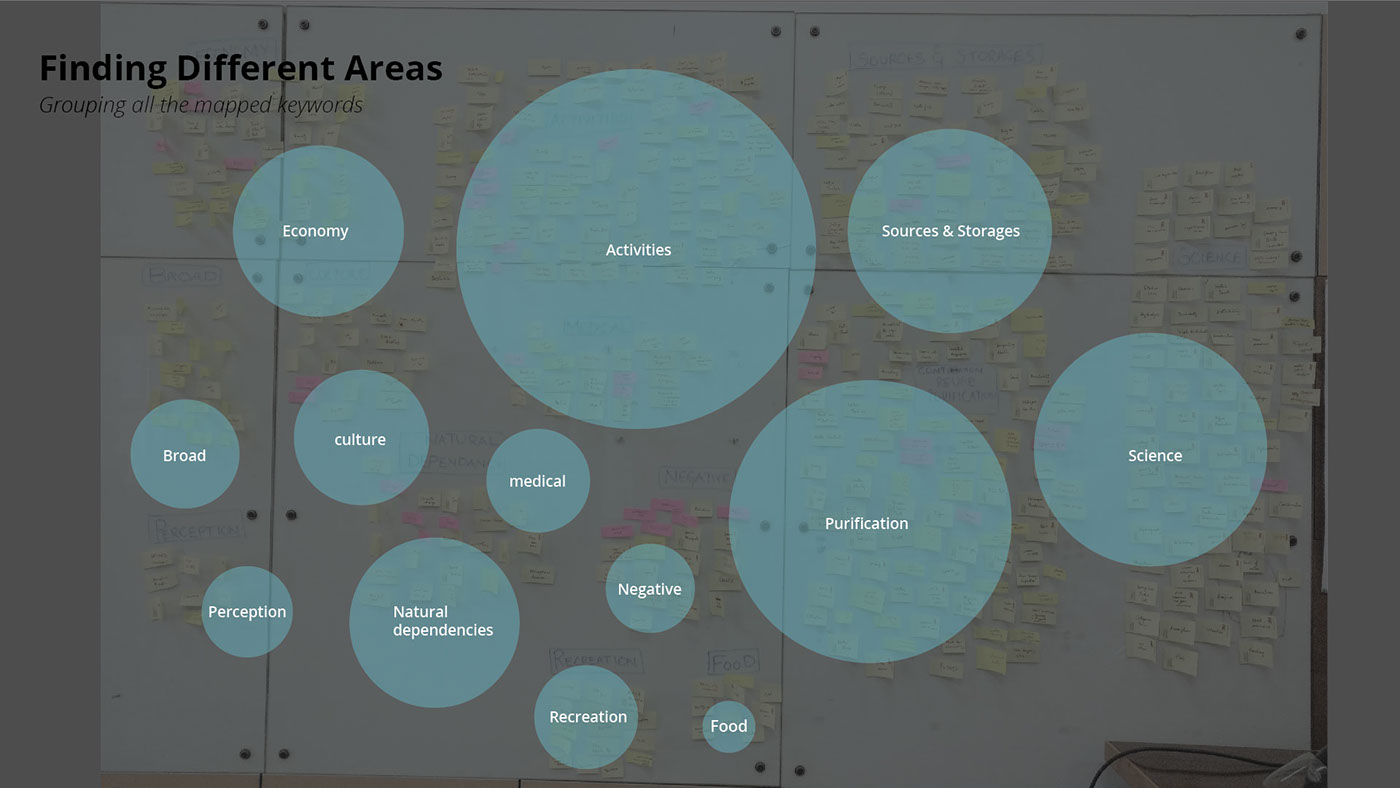The width and height of the screenshot is (1400, 788).
Task: Click the "Finding Different Areas" title
Action: (x=240, y=68)
